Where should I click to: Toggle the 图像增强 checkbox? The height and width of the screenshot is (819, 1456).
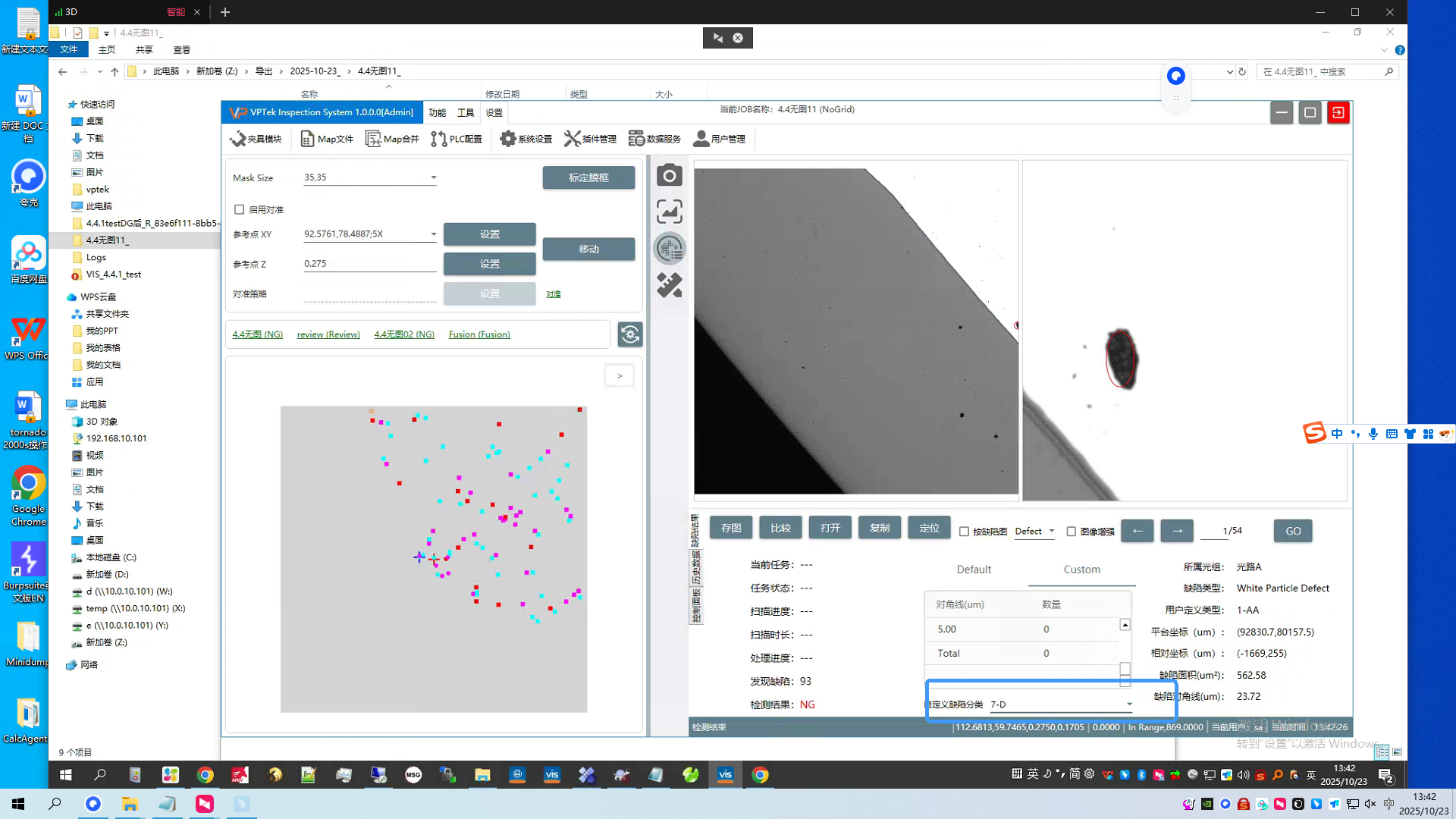click(1071, 532)
